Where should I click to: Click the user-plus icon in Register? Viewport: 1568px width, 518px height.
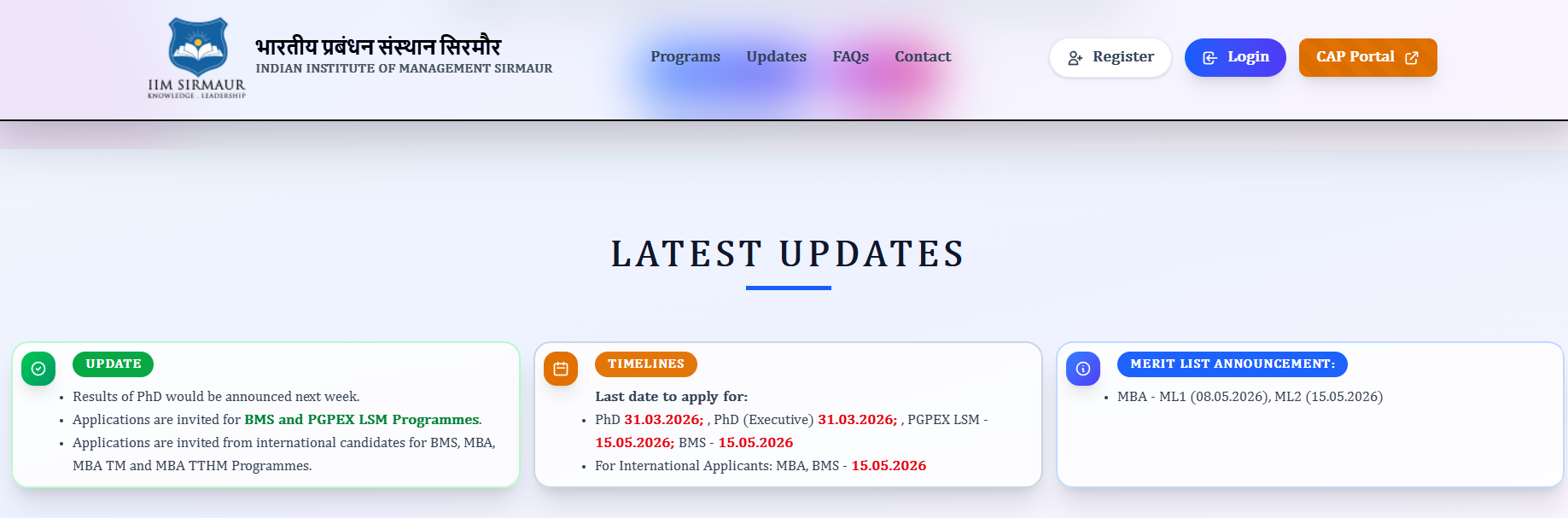click(x=1075, y=58)
